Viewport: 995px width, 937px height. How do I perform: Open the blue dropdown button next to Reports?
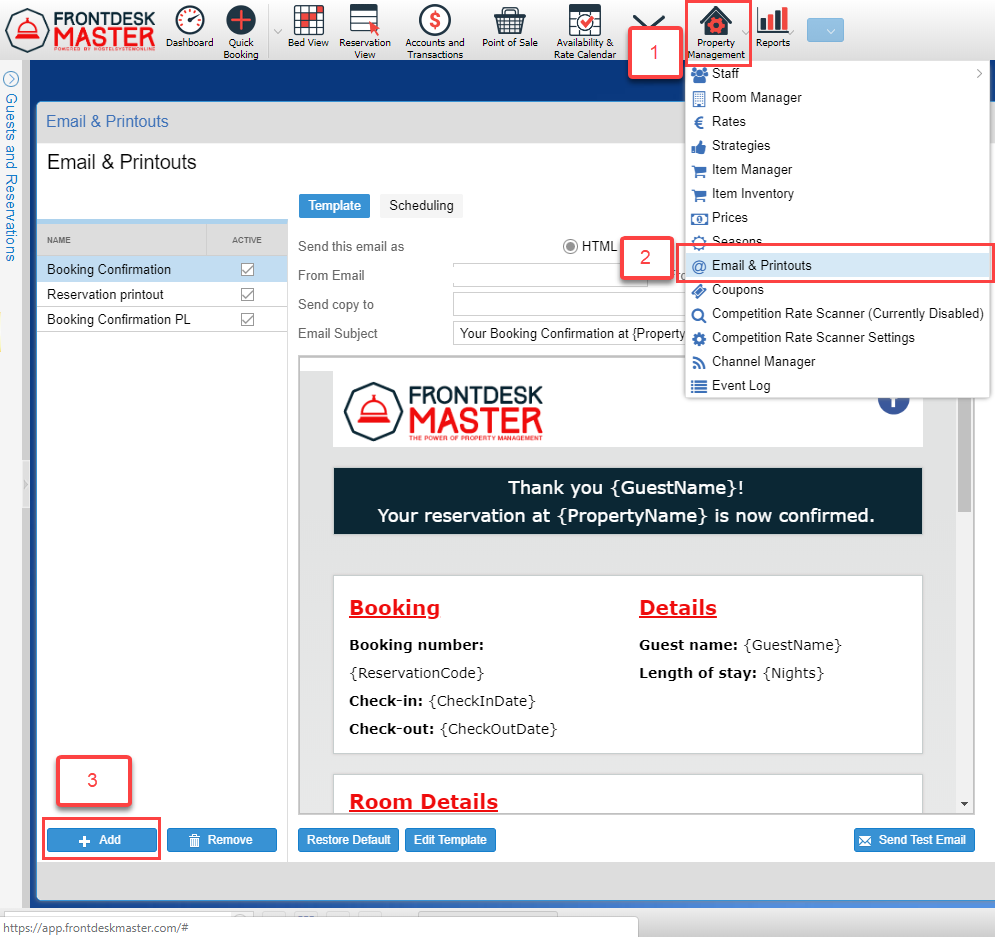(825, 30)
